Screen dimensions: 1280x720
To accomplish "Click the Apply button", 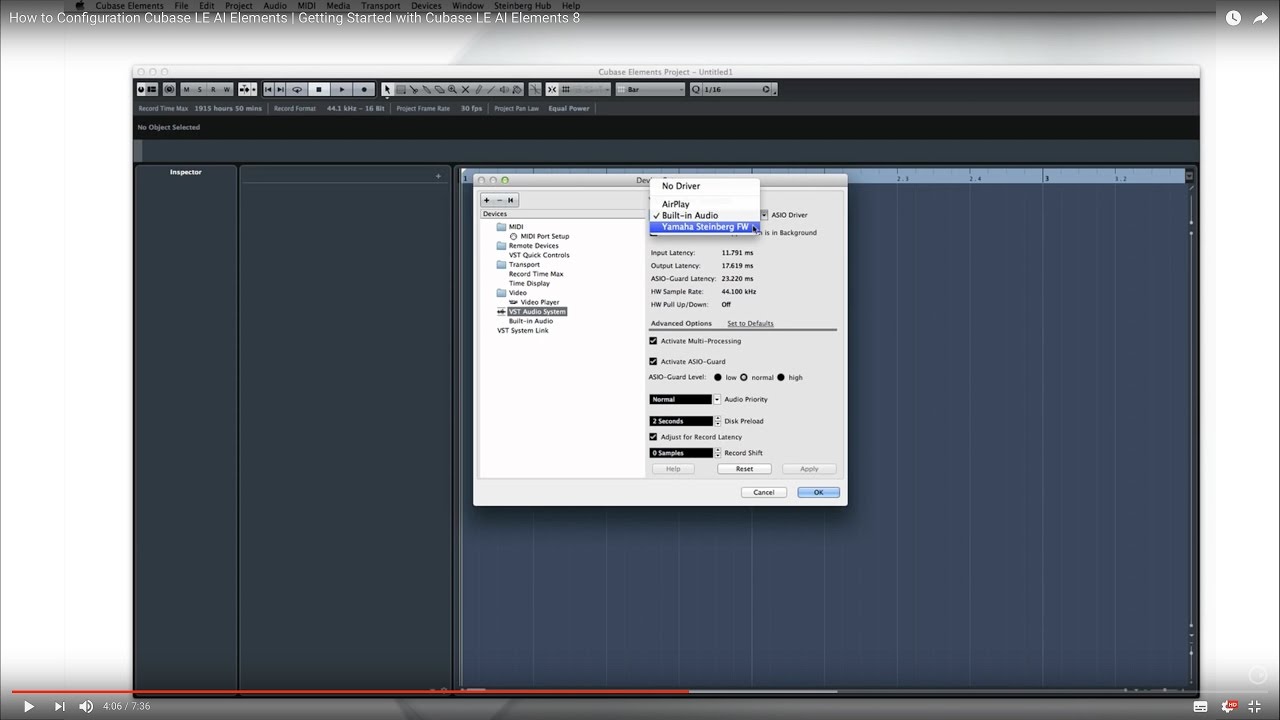I will (x=809, y=469).
